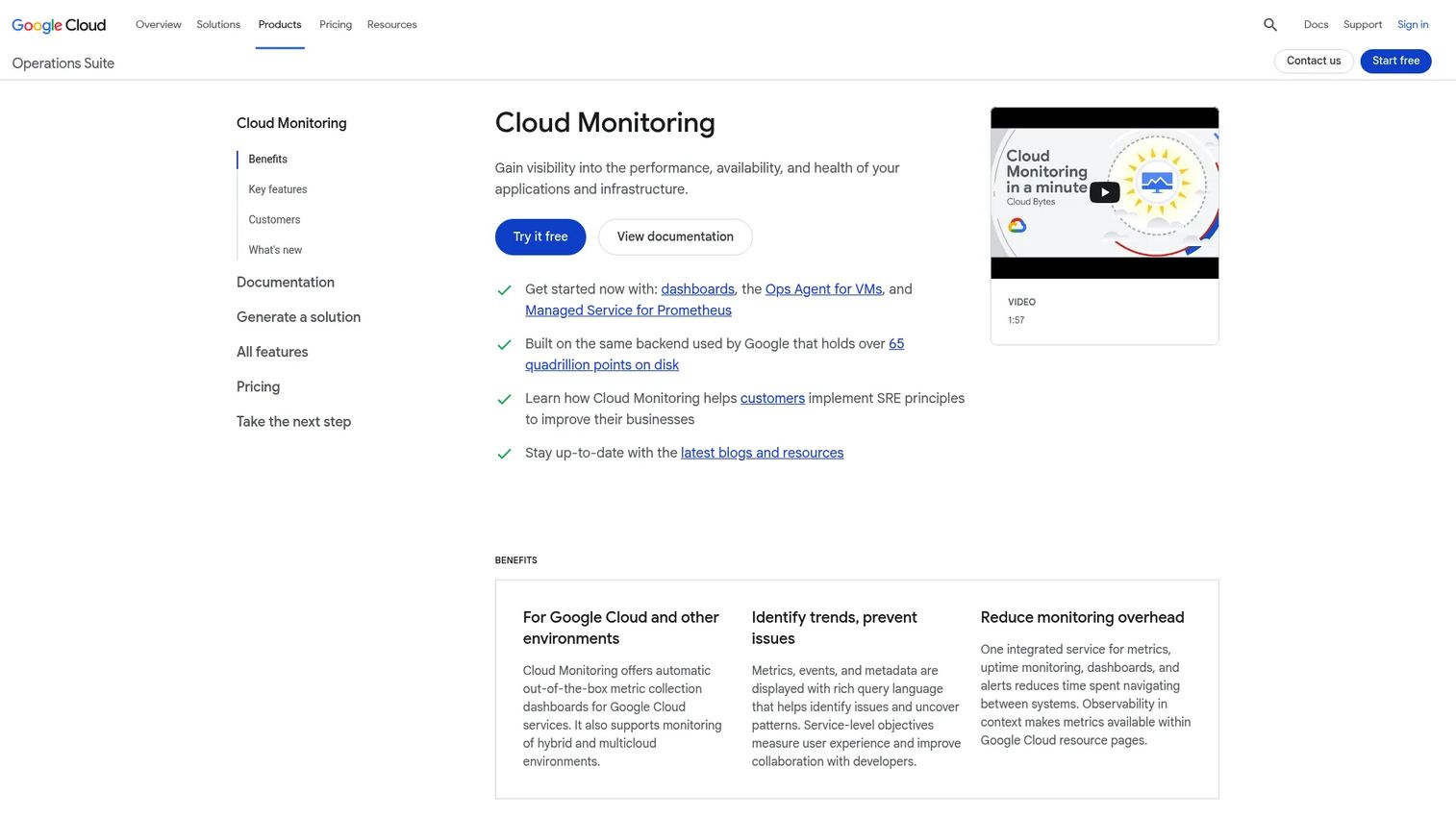1456x818 pixels.
Task: Open Managed Service for Prometheus link
Action: click(x=628, y=310)
